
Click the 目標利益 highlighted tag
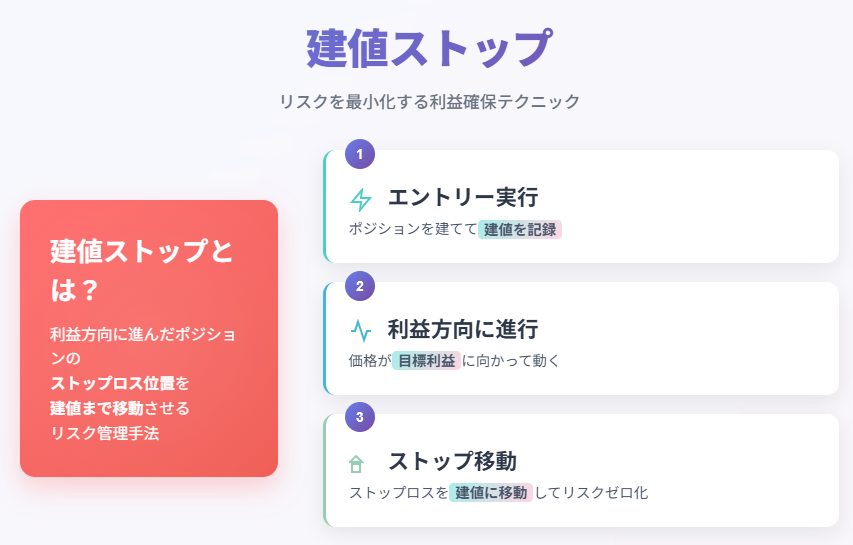coord(426,361)
